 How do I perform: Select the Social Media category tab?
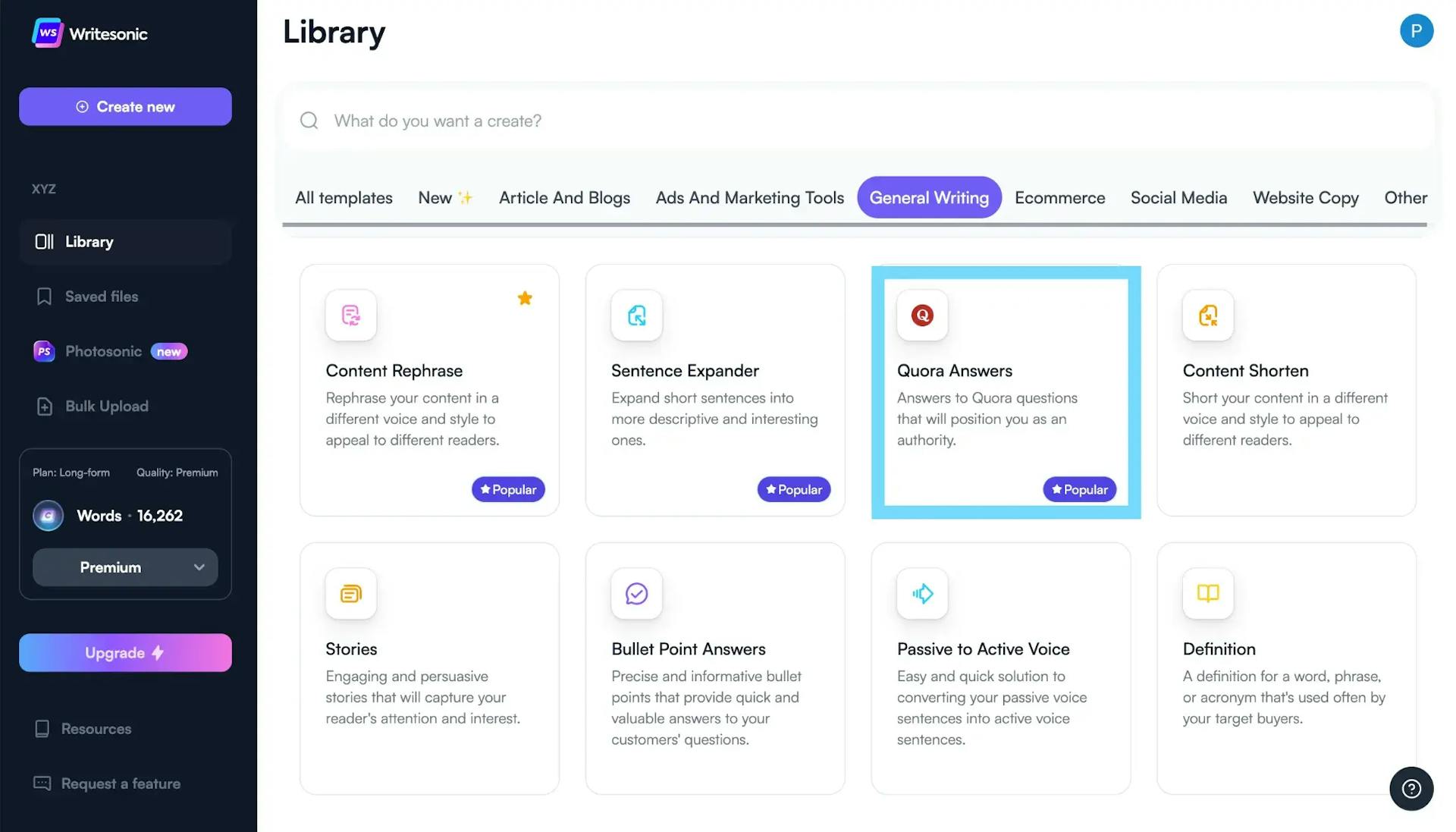click(x=1178, y=197)
